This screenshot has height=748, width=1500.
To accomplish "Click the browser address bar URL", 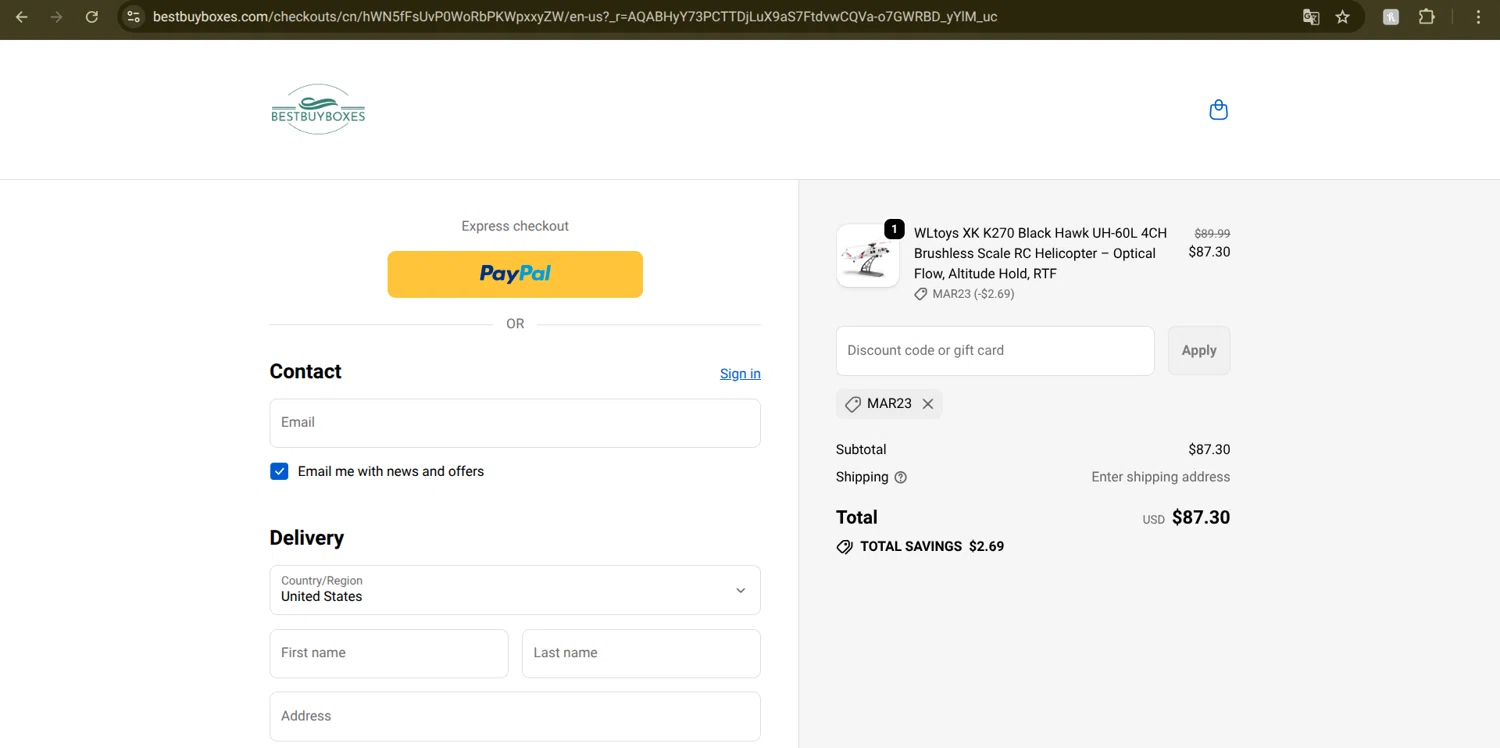I will point(575,17).
